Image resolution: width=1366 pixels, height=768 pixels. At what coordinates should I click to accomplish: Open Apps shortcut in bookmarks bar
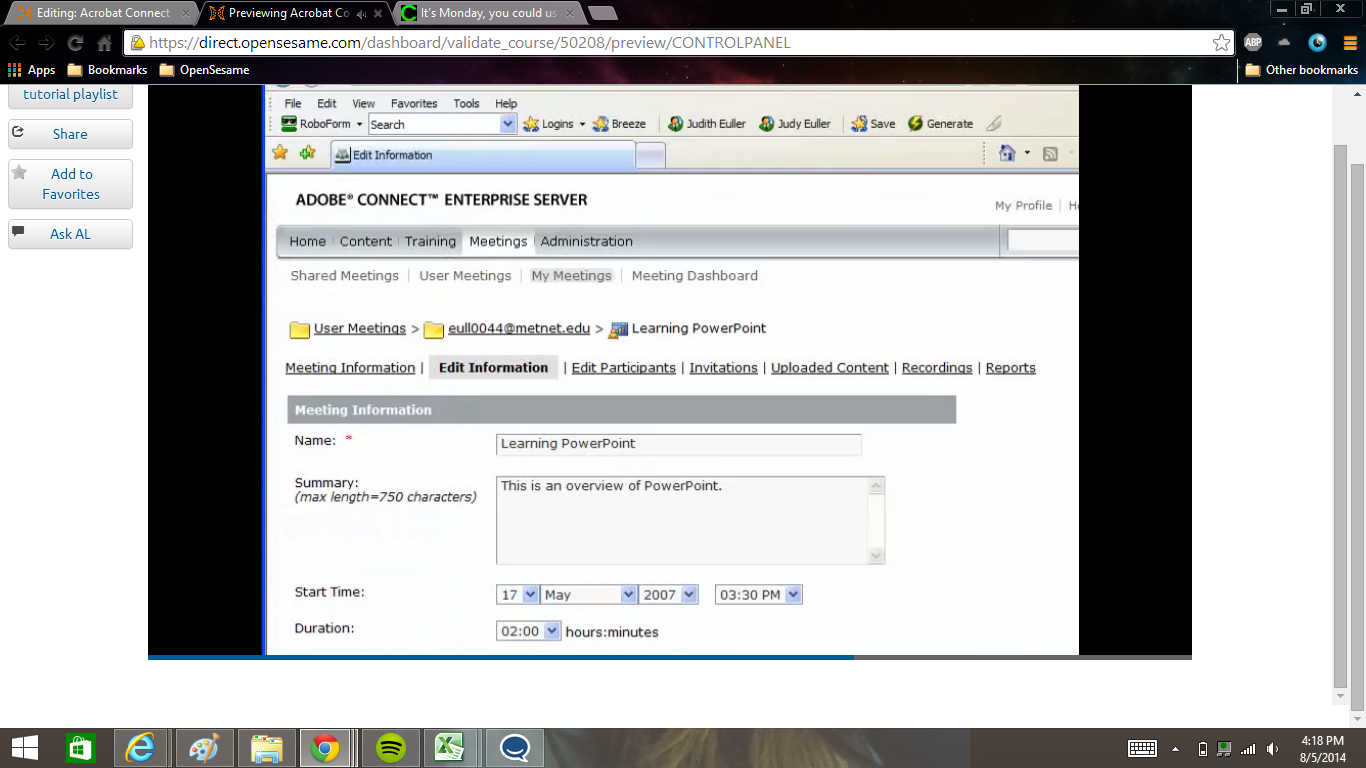coord(31,70)
